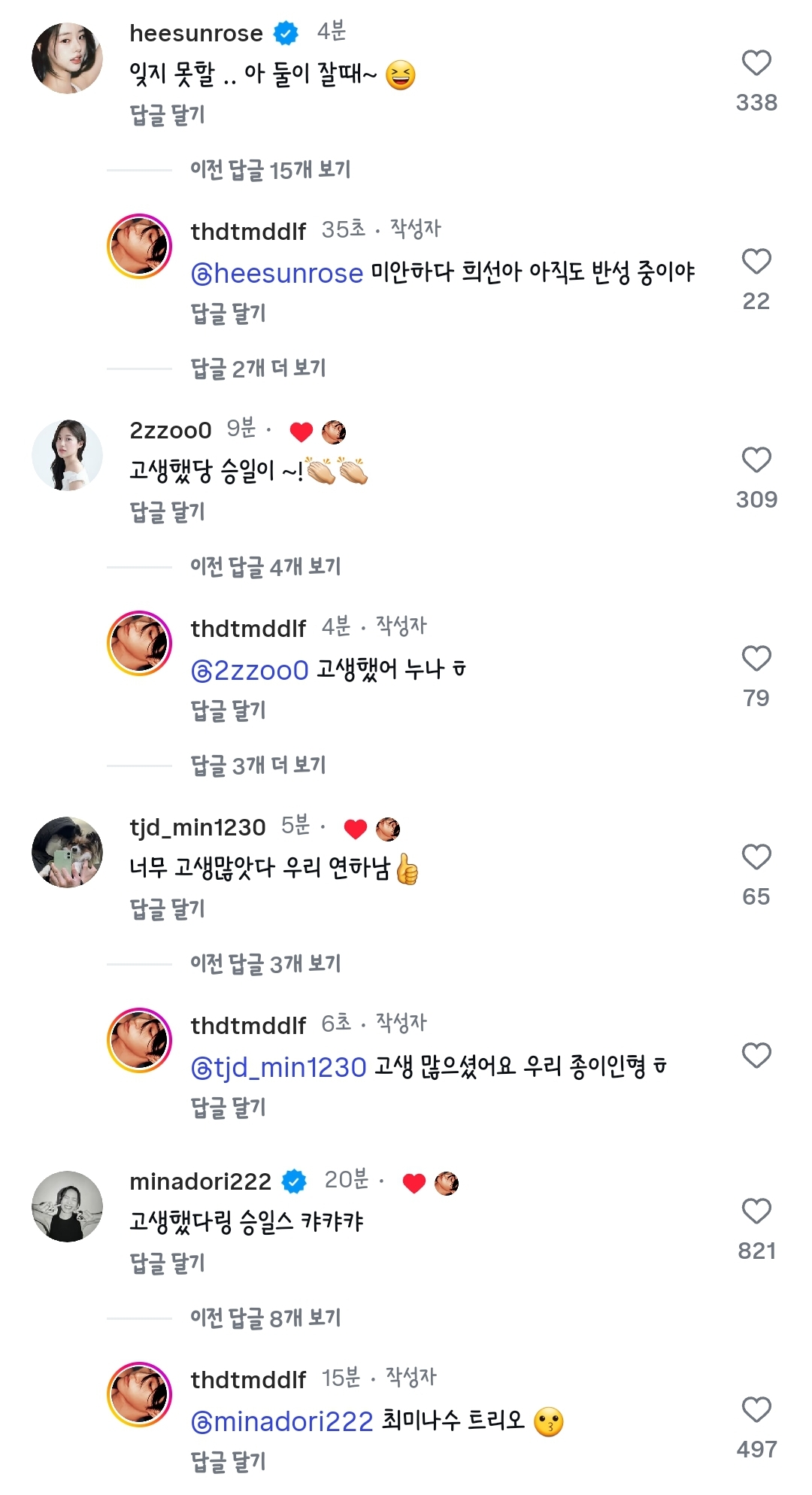Like thdtmddlf's reply to minadori222

point(756,1410)
